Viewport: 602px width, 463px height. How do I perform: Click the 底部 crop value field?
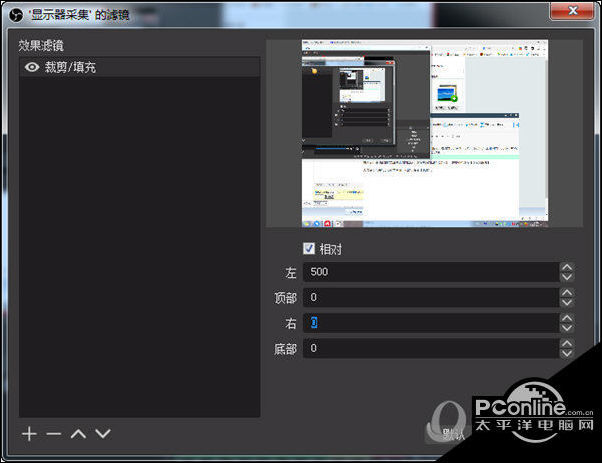point(430,348)
